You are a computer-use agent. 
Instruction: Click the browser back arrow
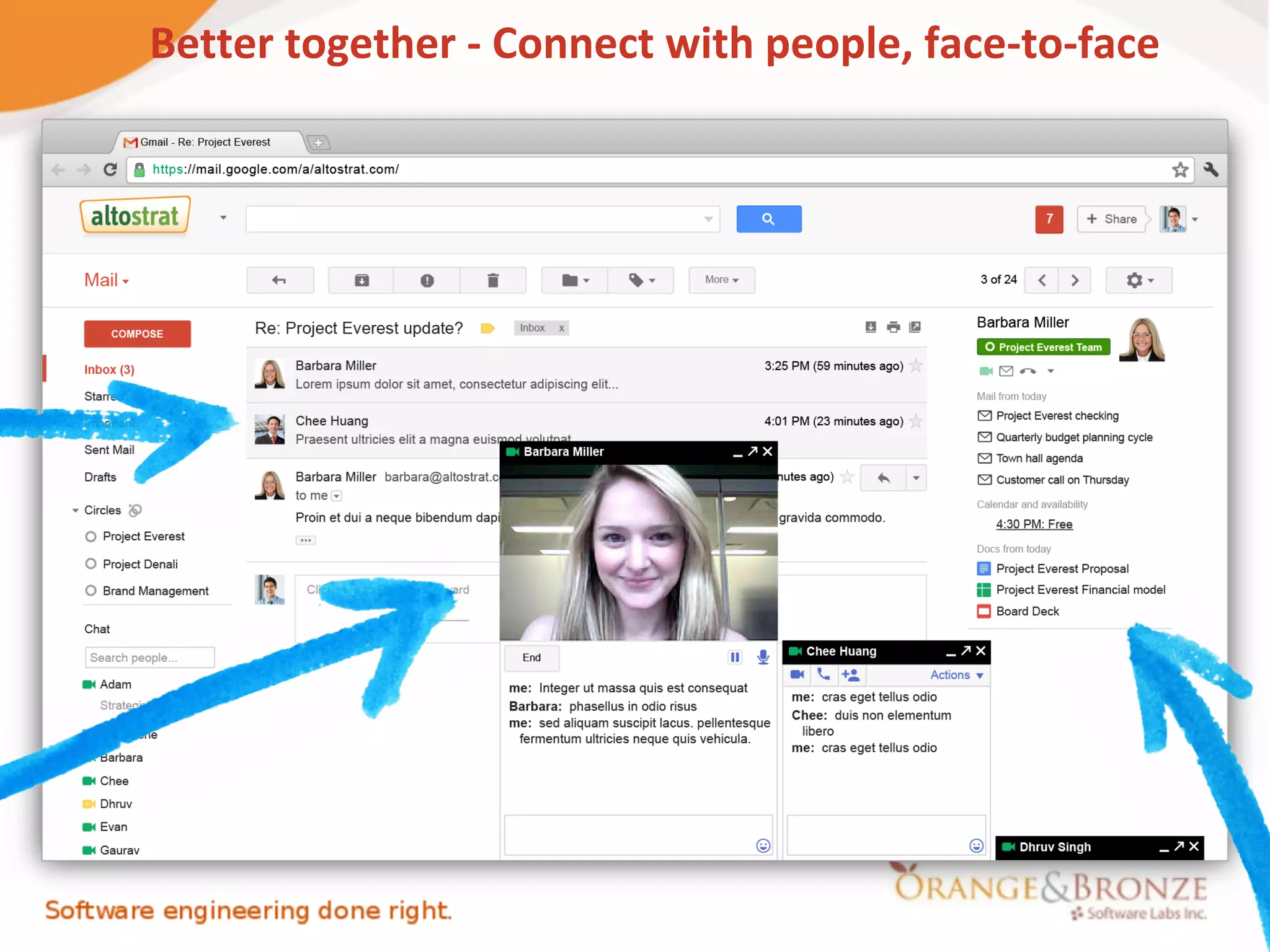pyautogui.click(x=58, y=169)
